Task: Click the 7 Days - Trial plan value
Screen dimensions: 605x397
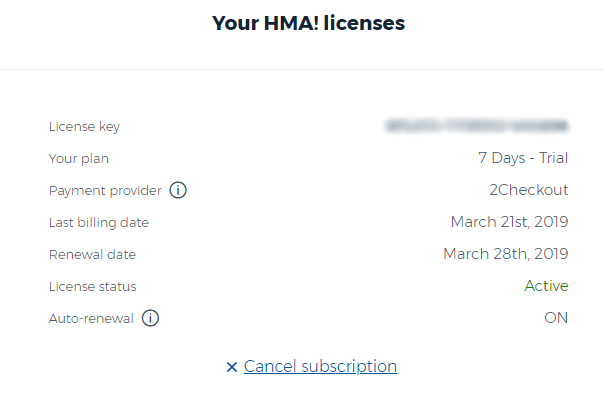Action: [523, 158]
